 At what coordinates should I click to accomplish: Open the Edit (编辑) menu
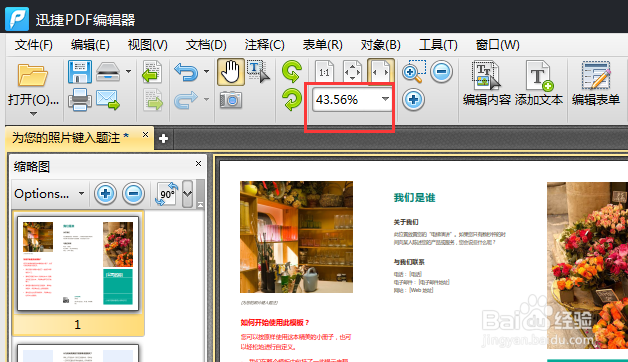tap(90, 45)
